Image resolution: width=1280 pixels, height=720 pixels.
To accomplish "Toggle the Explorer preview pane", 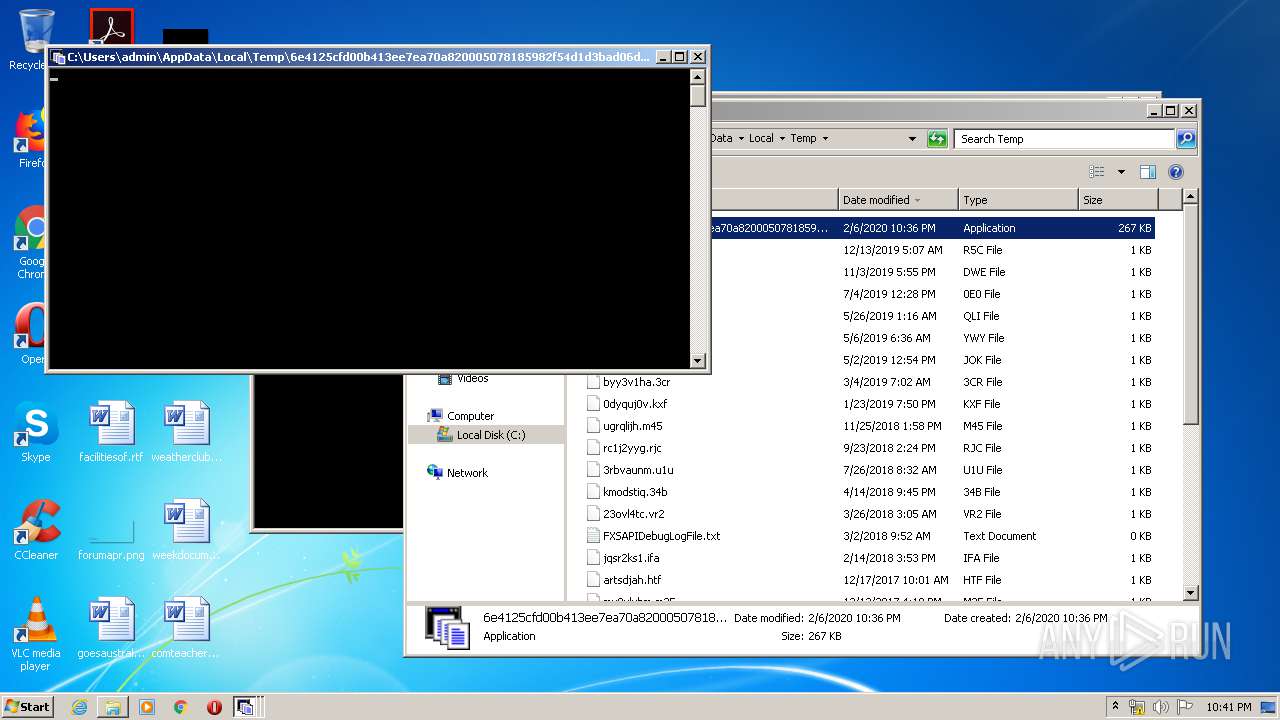I will [x=1148, y=172].
